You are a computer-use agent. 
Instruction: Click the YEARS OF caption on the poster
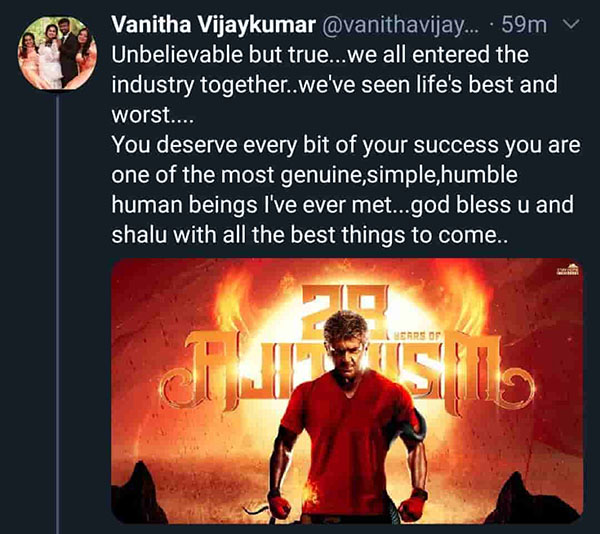tap(416, 336)
